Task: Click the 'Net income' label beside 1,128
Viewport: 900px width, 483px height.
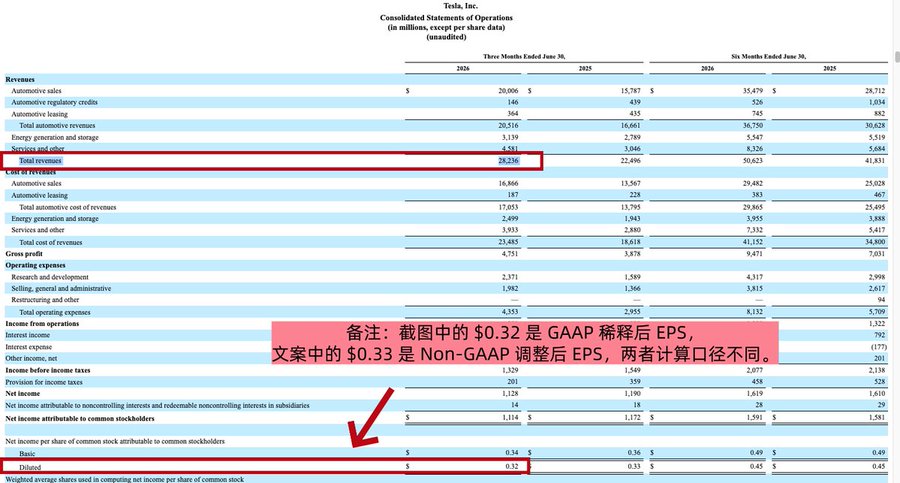Action: [x=23, y=394]
